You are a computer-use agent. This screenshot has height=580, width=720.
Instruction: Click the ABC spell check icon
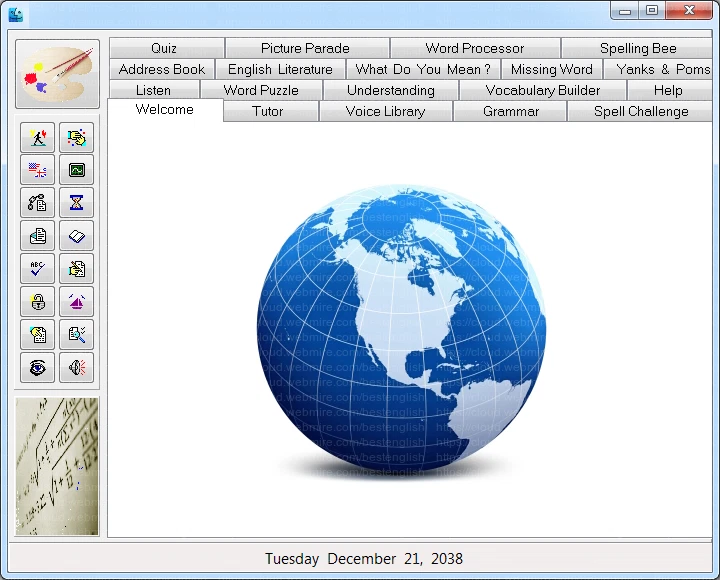tap(37, 269)
